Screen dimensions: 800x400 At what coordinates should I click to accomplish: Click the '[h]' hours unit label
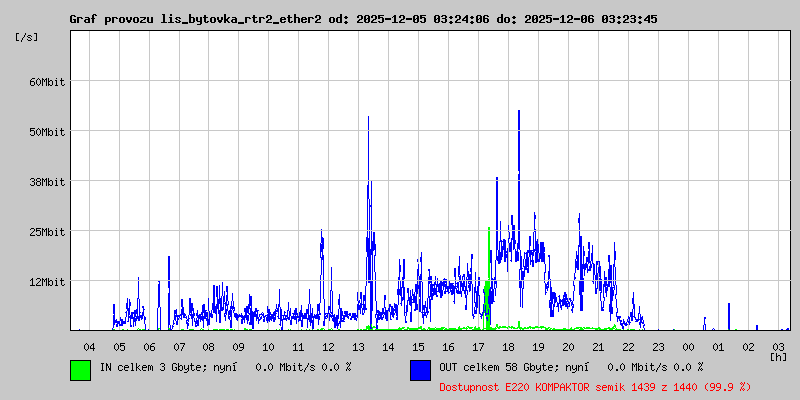coord(778,356)
